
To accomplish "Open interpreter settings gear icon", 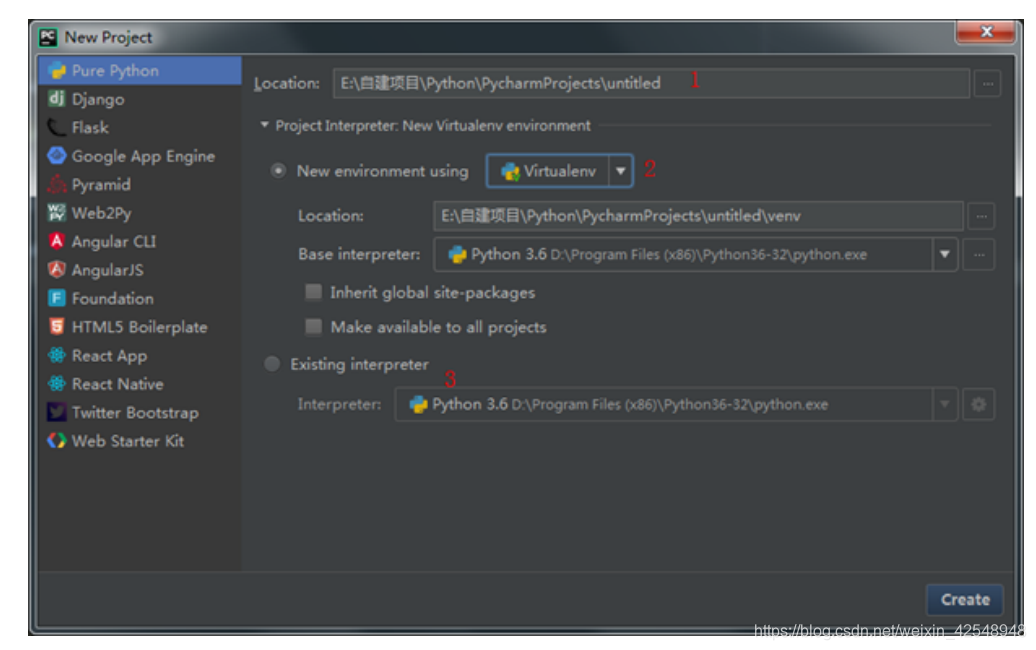I will pyautogui.click(x=979, y=404).
